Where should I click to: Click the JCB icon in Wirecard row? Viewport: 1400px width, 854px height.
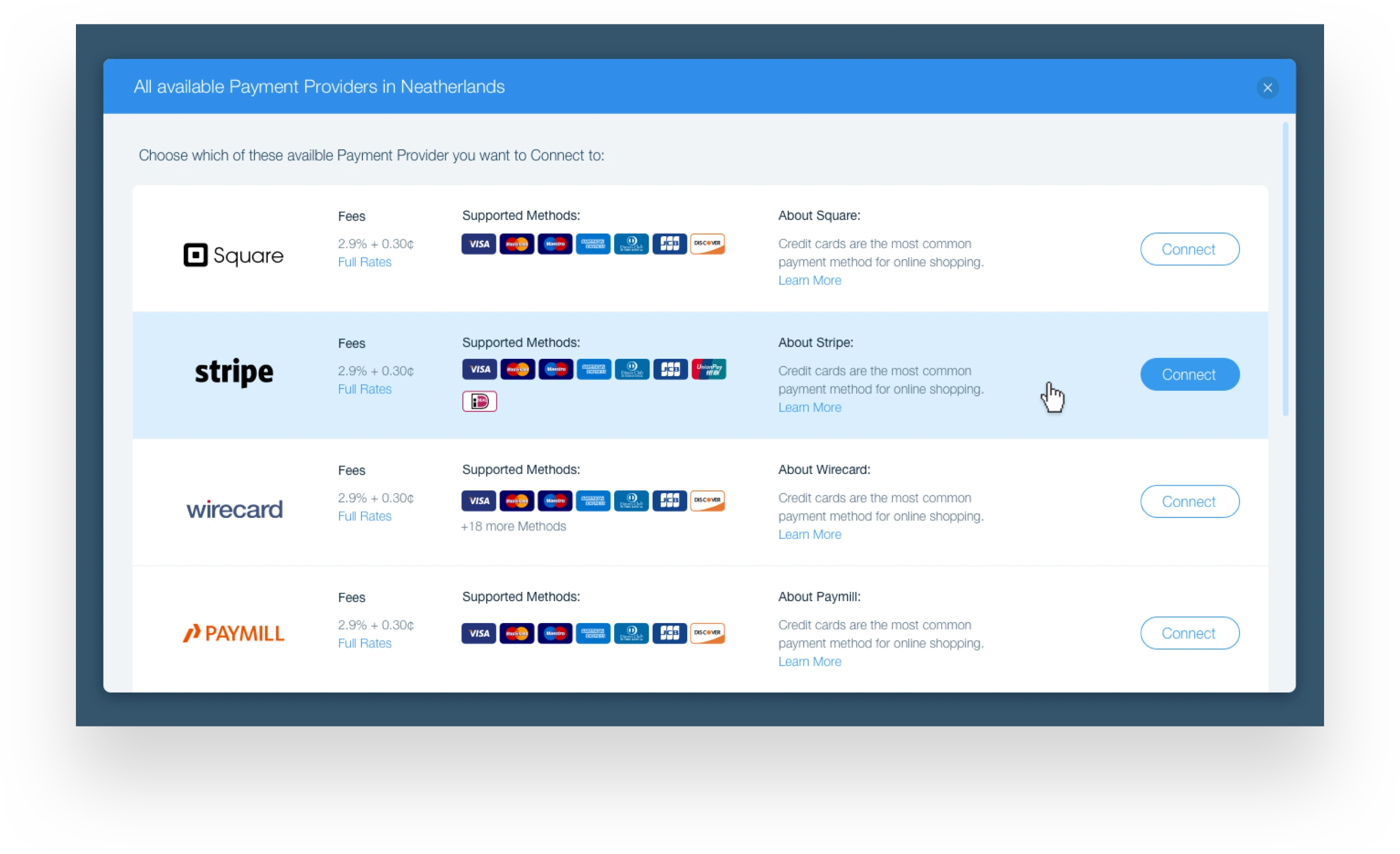(669, 500)
